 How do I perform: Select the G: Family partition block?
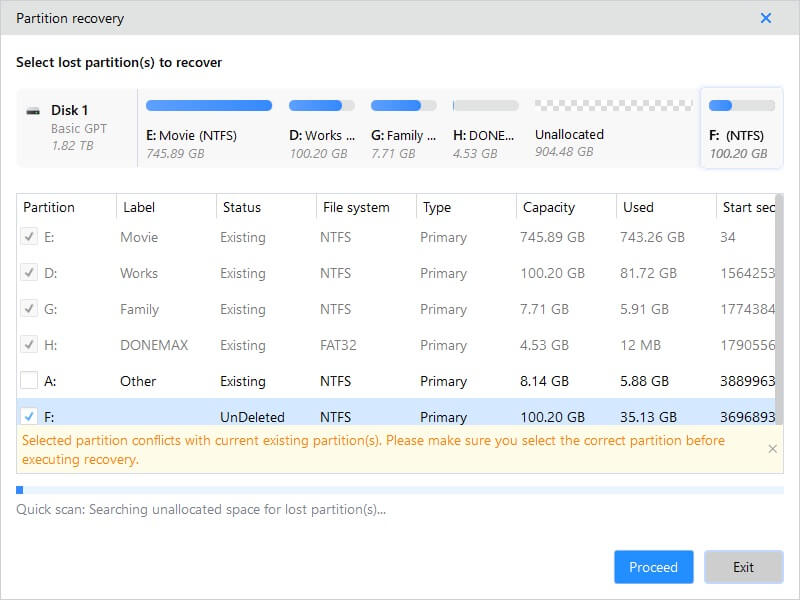(x=404, y=129)
